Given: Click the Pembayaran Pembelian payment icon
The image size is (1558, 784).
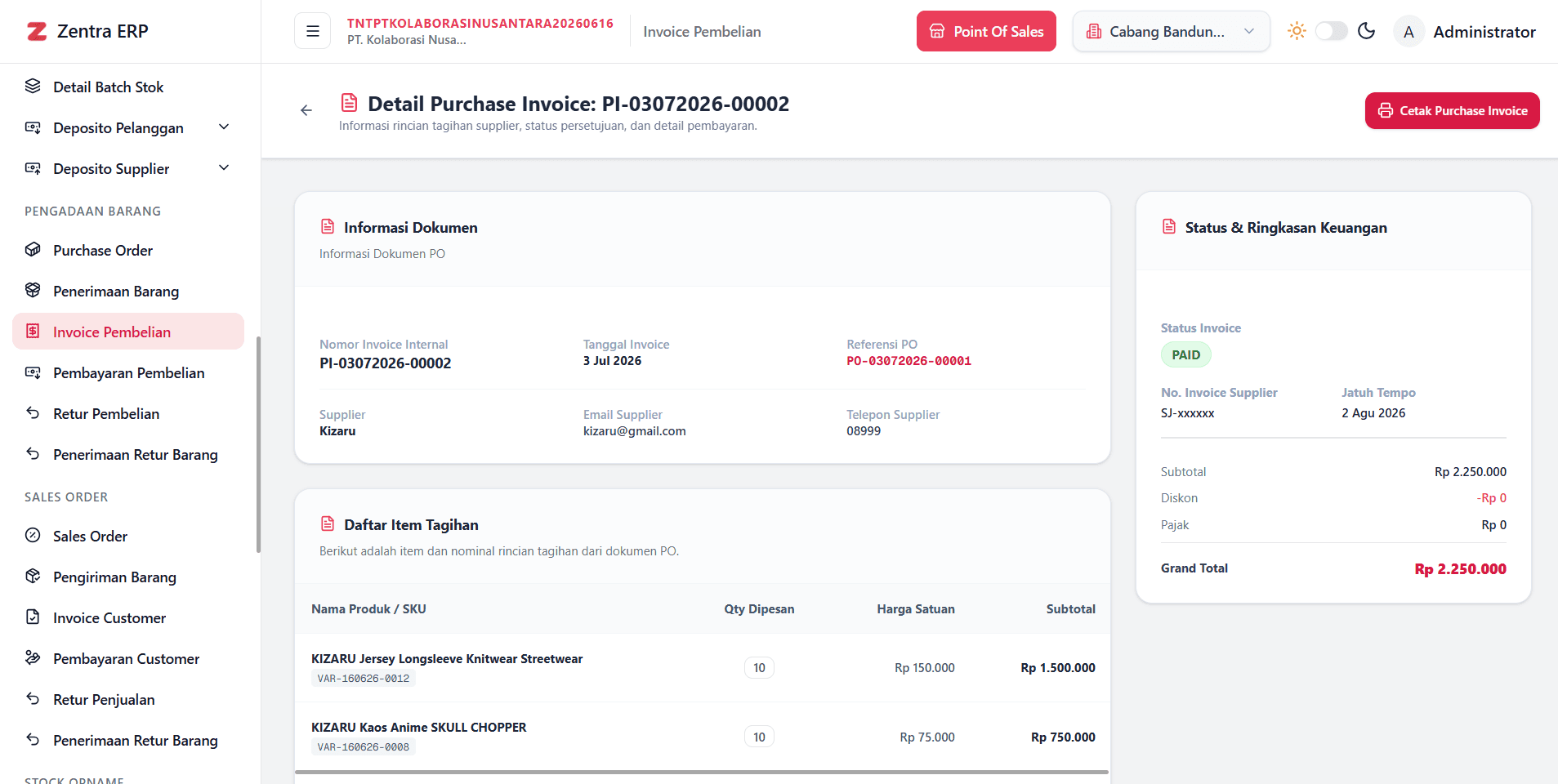Looking at the screenshot, I should click(33, 372).
